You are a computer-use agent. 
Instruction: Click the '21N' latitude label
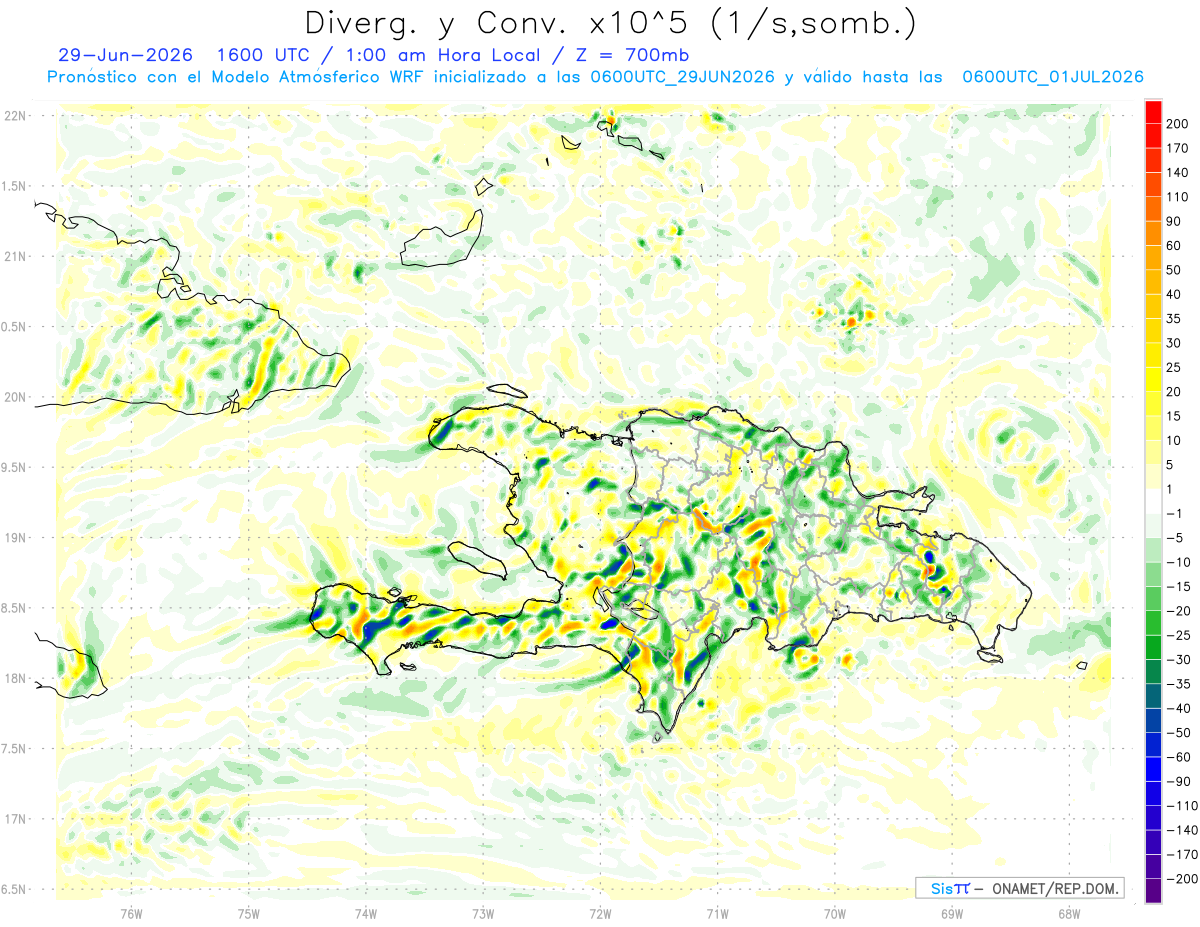(16, 256)
